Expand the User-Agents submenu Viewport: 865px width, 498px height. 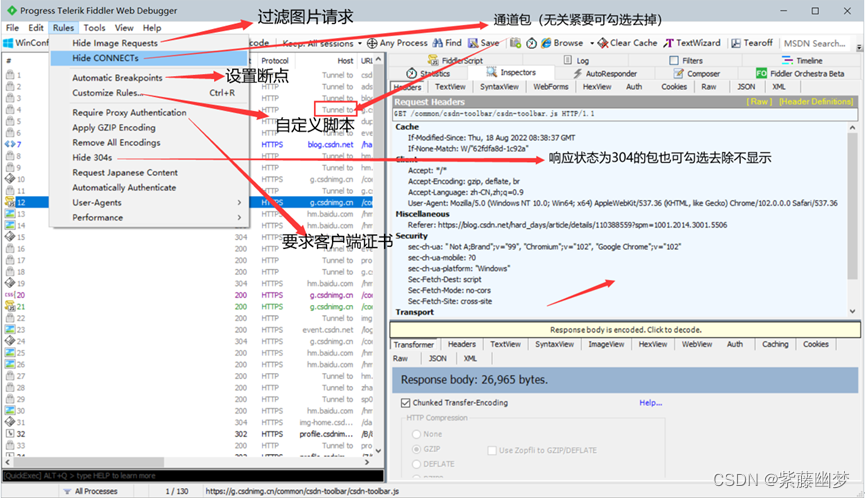[x=149, y=202]
